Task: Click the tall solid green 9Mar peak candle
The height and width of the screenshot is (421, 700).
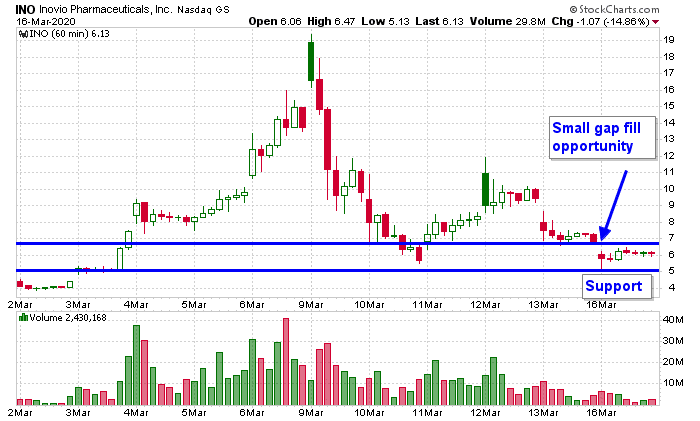Action: point(311,61)
